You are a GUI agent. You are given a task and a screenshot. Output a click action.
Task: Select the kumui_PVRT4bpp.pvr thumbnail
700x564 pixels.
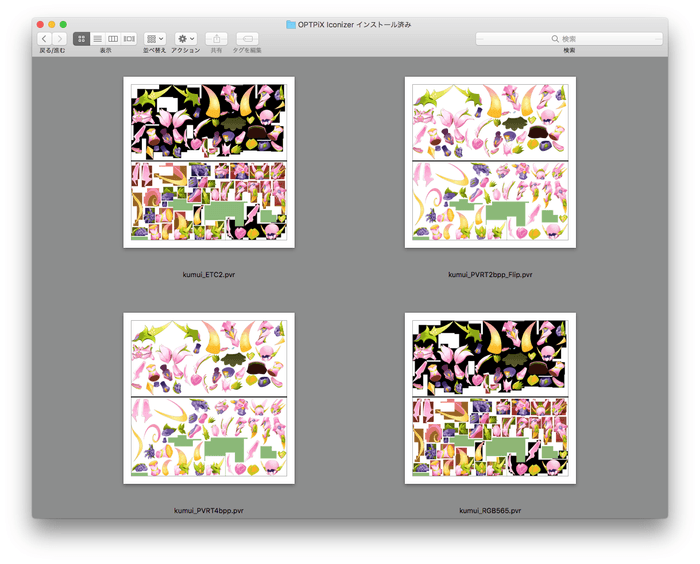pos(208,398)
